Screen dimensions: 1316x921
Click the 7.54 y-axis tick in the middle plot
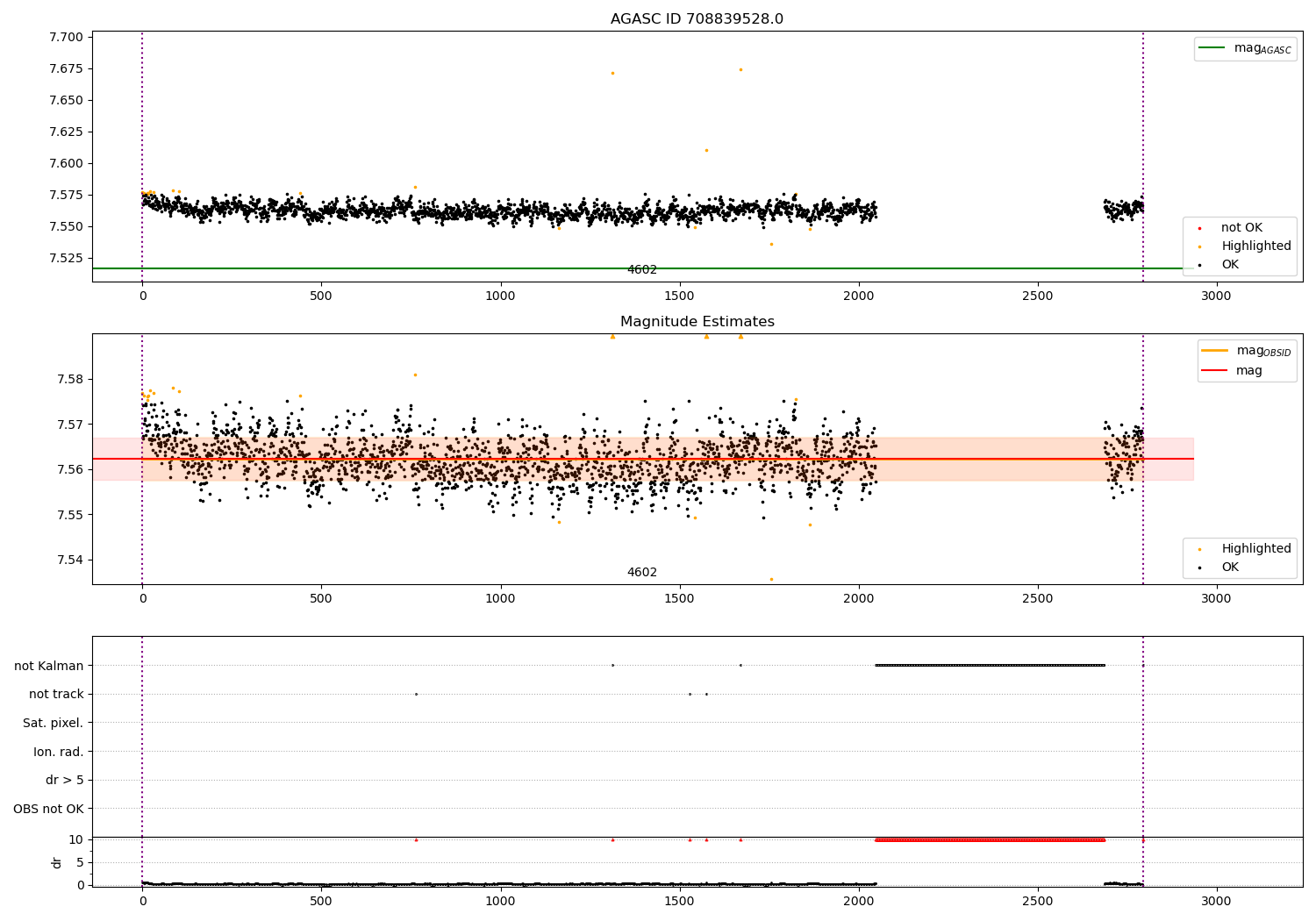[x=69, y=560]
